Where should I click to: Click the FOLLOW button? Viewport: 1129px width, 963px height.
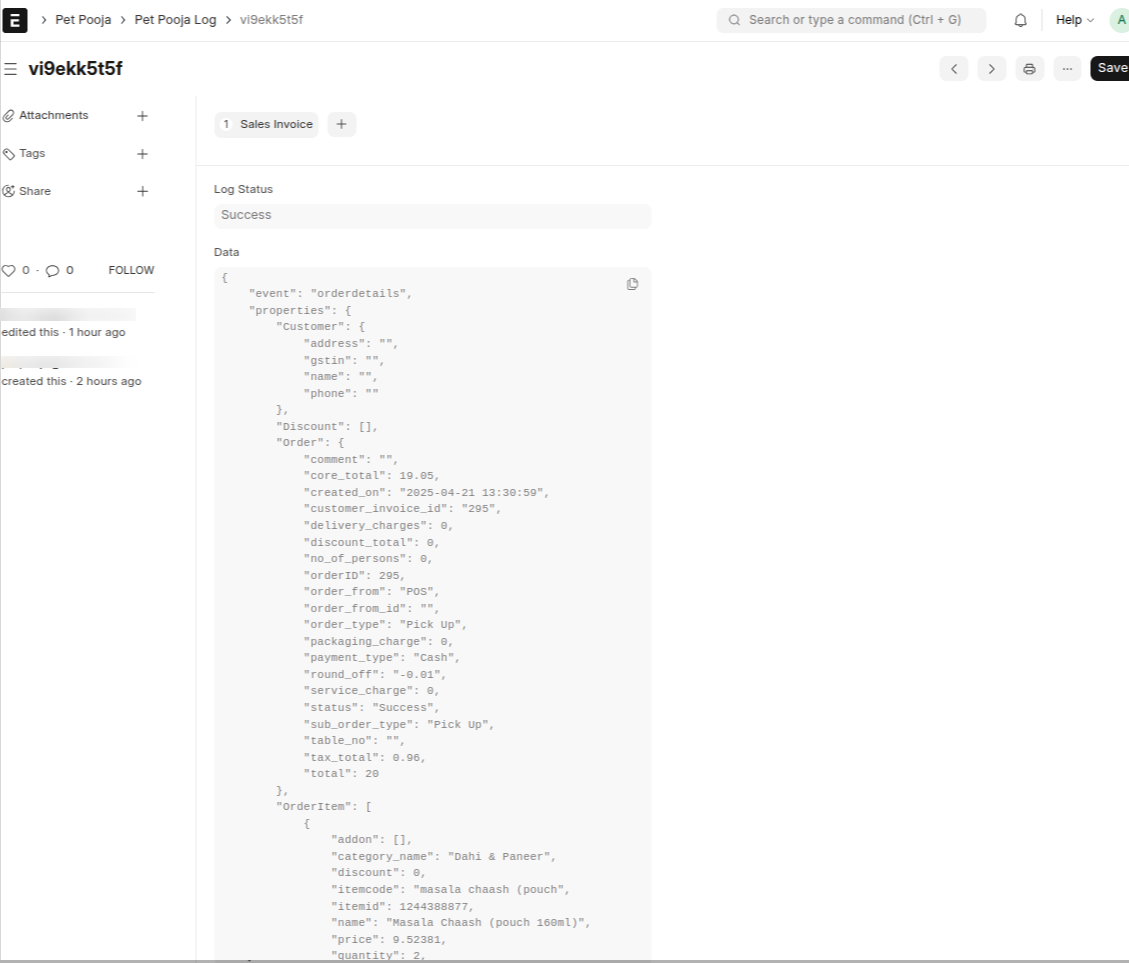(131, 270)
